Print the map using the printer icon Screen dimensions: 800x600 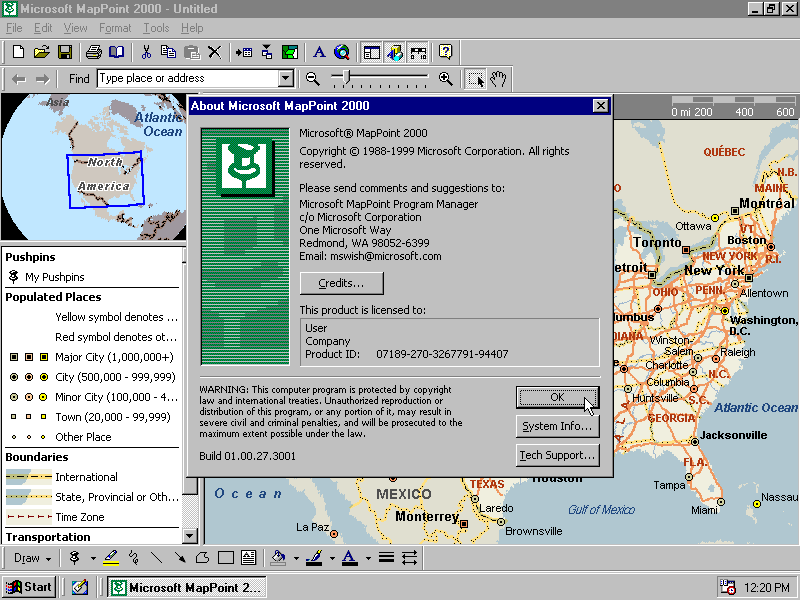coord(93,52)
